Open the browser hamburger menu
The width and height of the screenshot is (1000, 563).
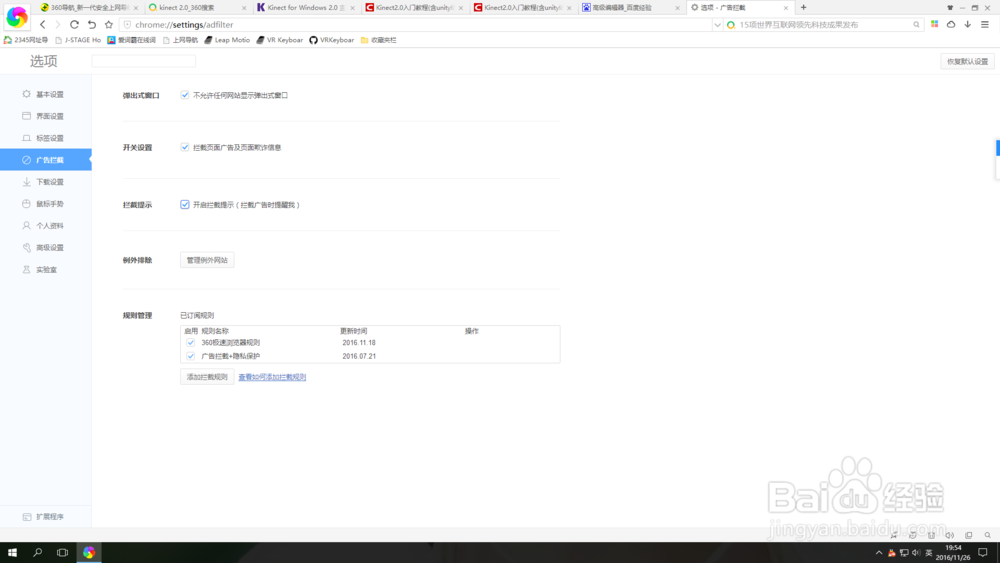[985, 24]
